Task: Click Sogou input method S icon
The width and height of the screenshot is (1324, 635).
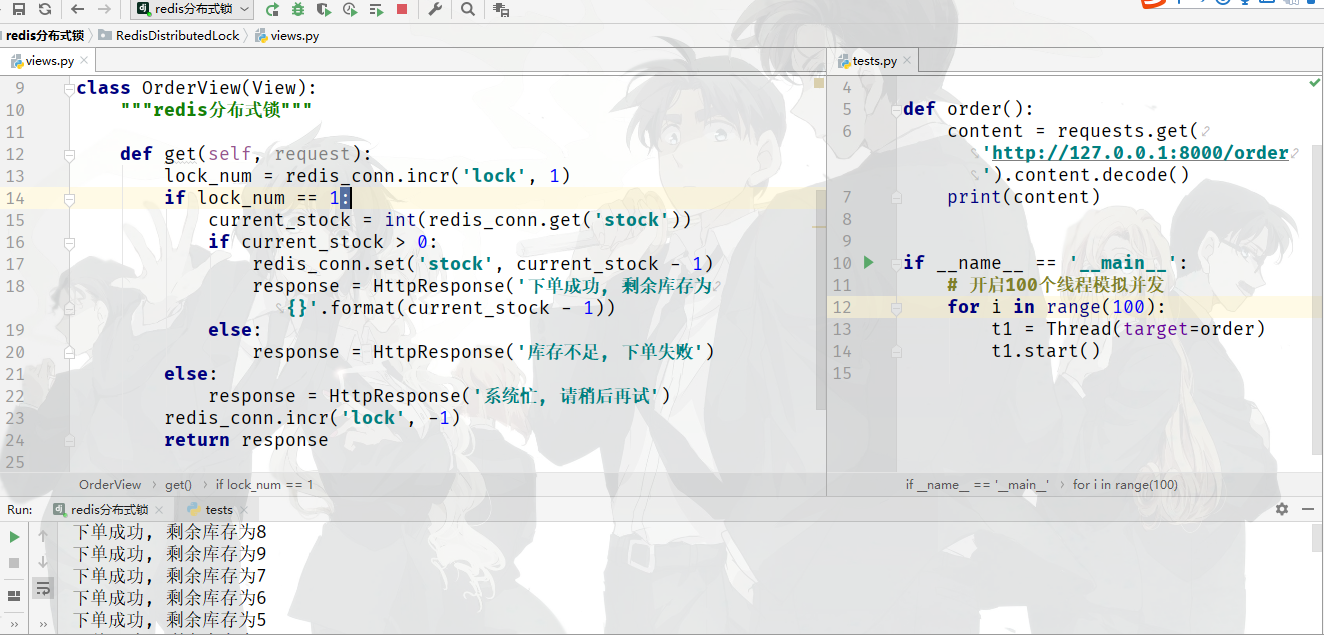Action: pos(1153,3)
